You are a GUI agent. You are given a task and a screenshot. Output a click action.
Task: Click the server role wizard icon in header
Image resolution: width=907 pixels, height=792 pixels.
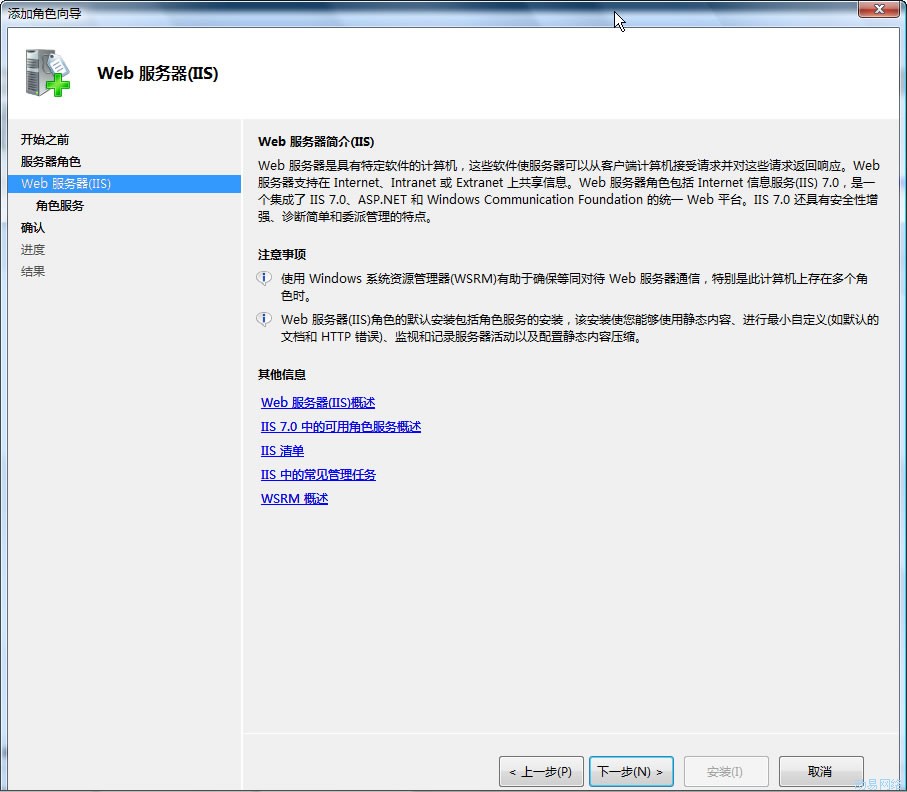click(x=48, y=72)
